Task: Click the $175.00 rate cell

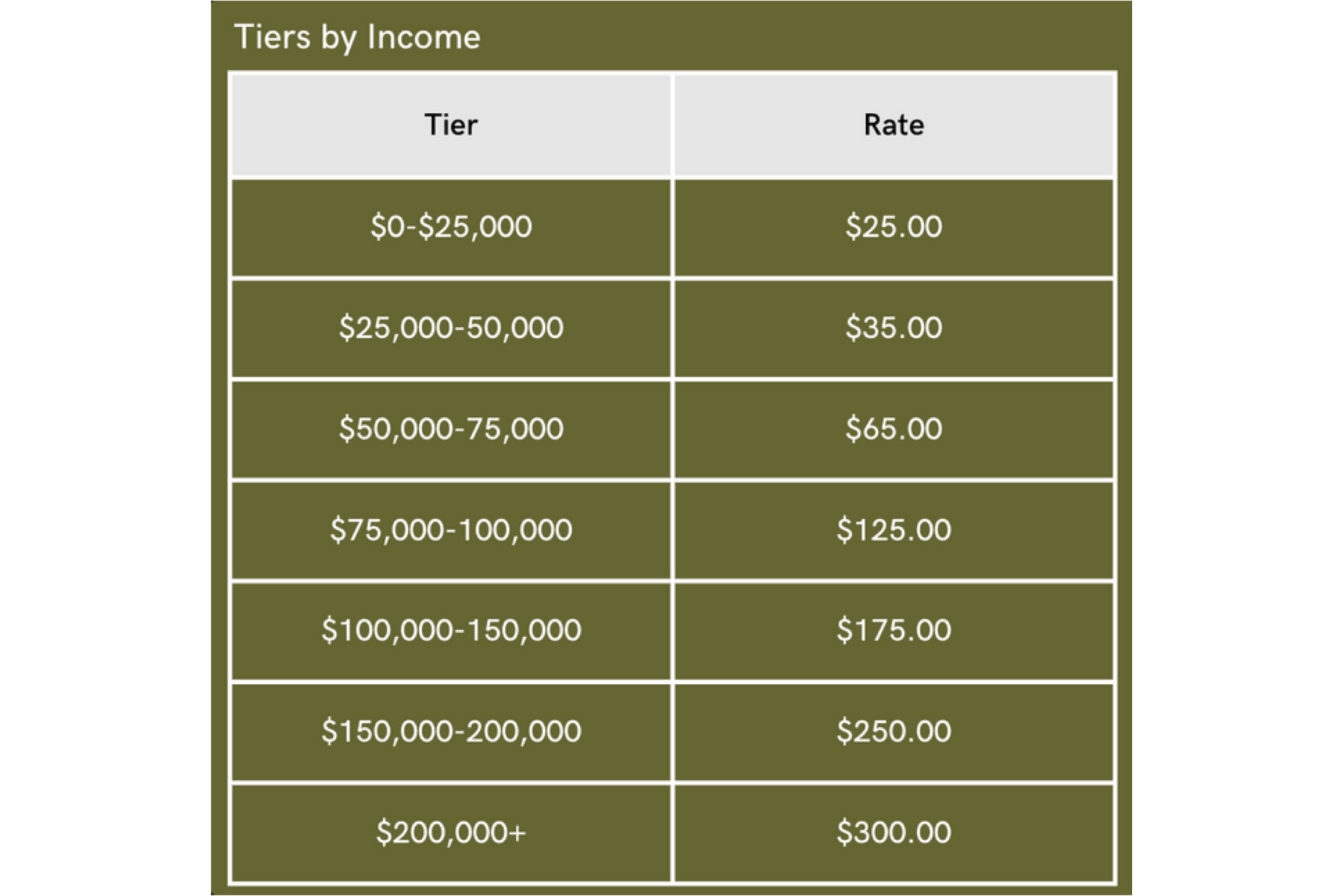Action: (x=894, y=630)
